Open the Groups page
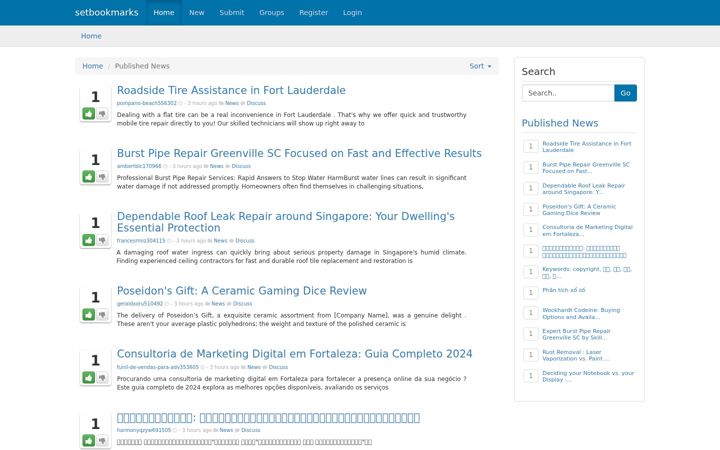The width and height of the screenshot is (720, 450). (x=271, y=12)
